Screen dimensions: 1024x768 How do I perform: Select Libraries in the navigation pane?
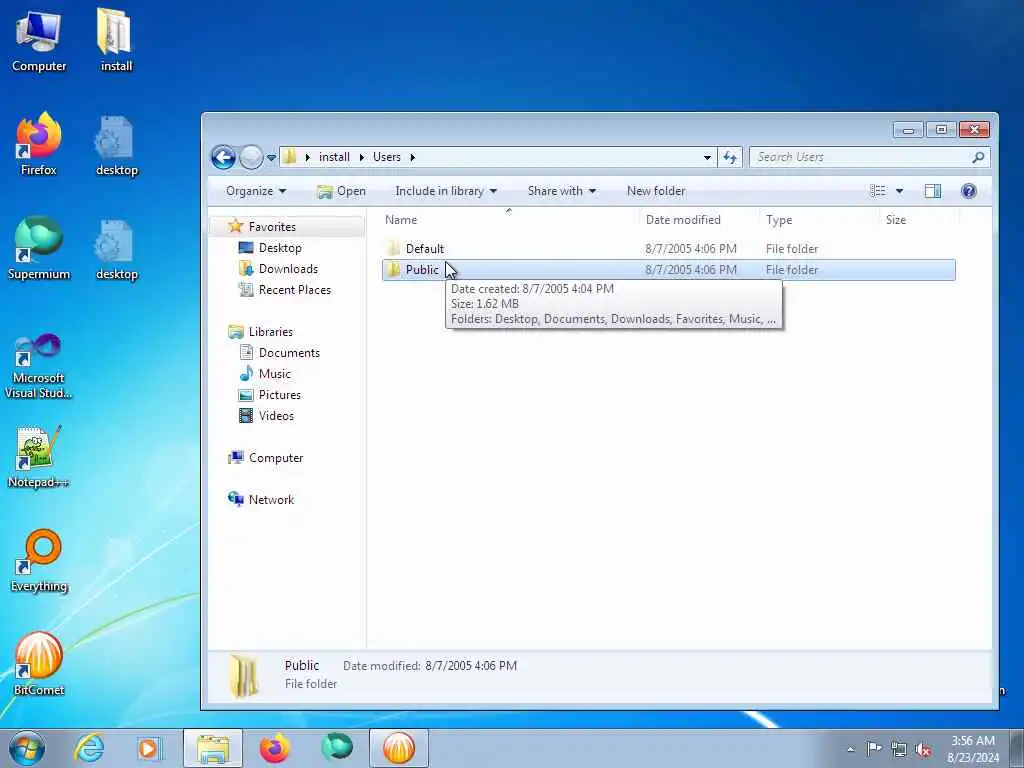tap(270, 332)
